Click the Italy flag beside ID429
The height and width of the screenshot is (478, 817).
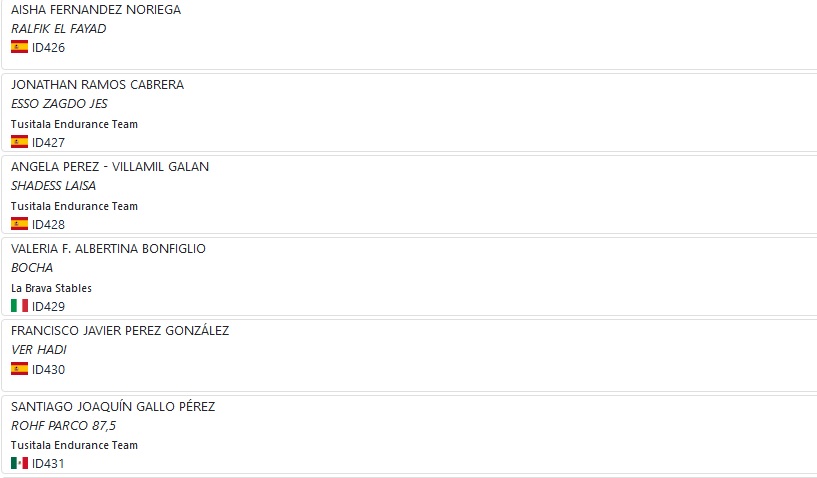[x=19, y=306]
